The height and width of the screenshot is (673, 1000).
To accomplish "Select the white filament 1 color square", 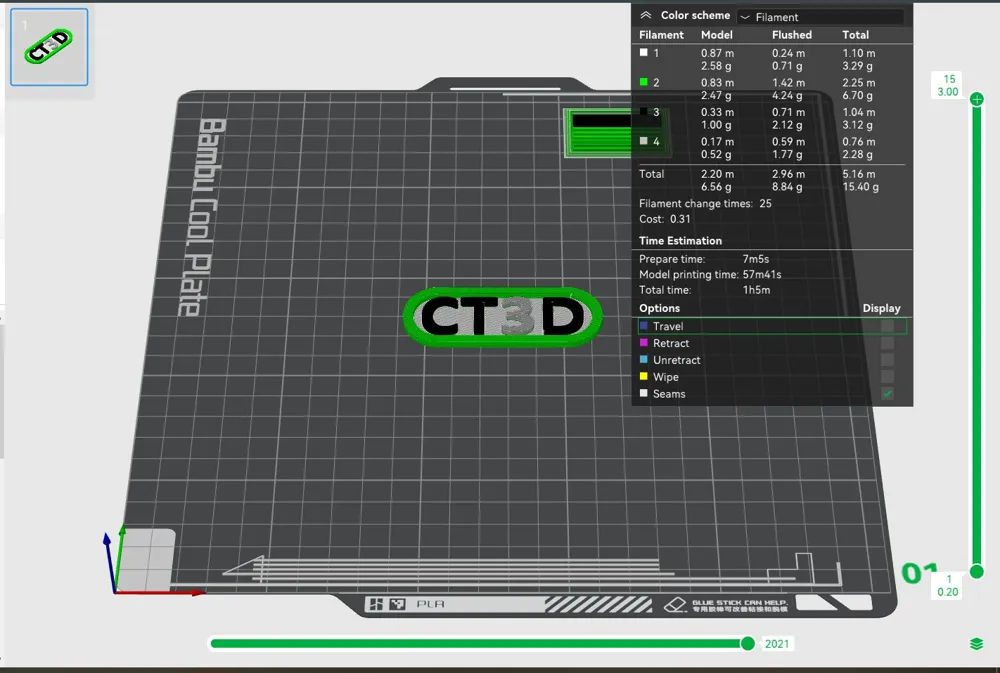I will pos(646,52).
